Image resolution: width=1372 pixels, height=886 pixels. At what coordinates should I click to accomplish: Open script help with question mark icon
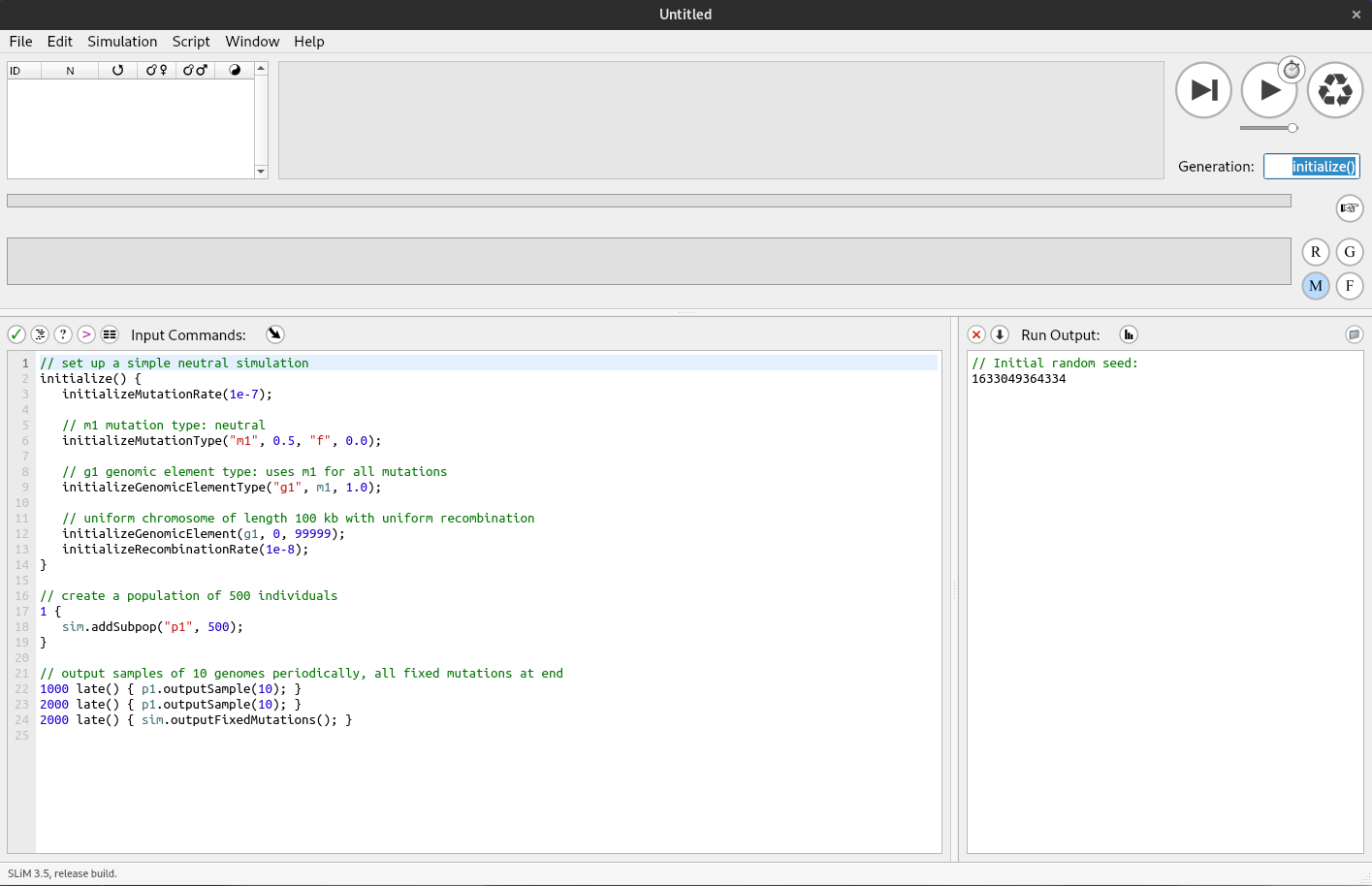tap(63, 334)
